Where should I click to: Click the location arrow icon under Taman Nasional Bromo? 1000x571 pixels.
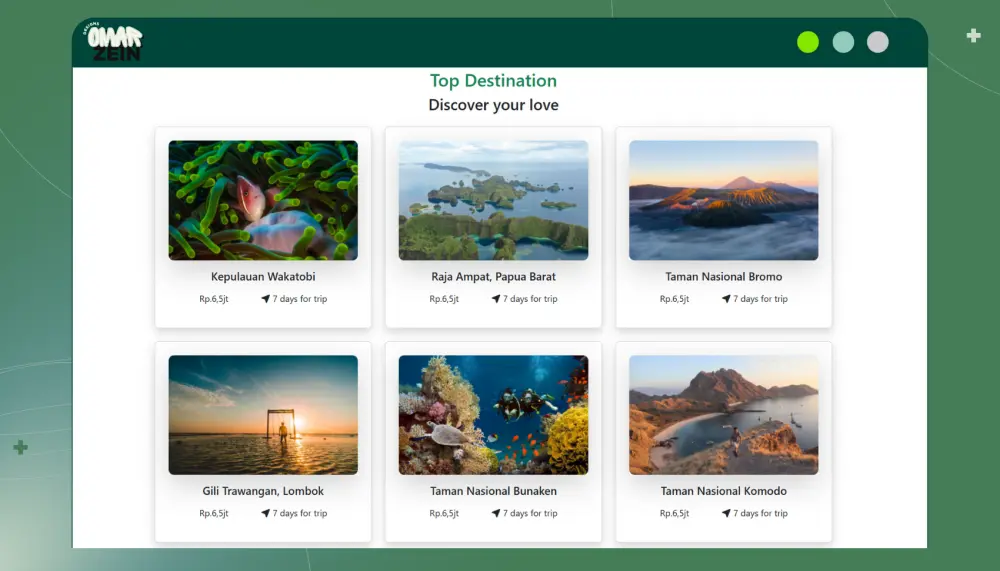[x=726, y=299]
